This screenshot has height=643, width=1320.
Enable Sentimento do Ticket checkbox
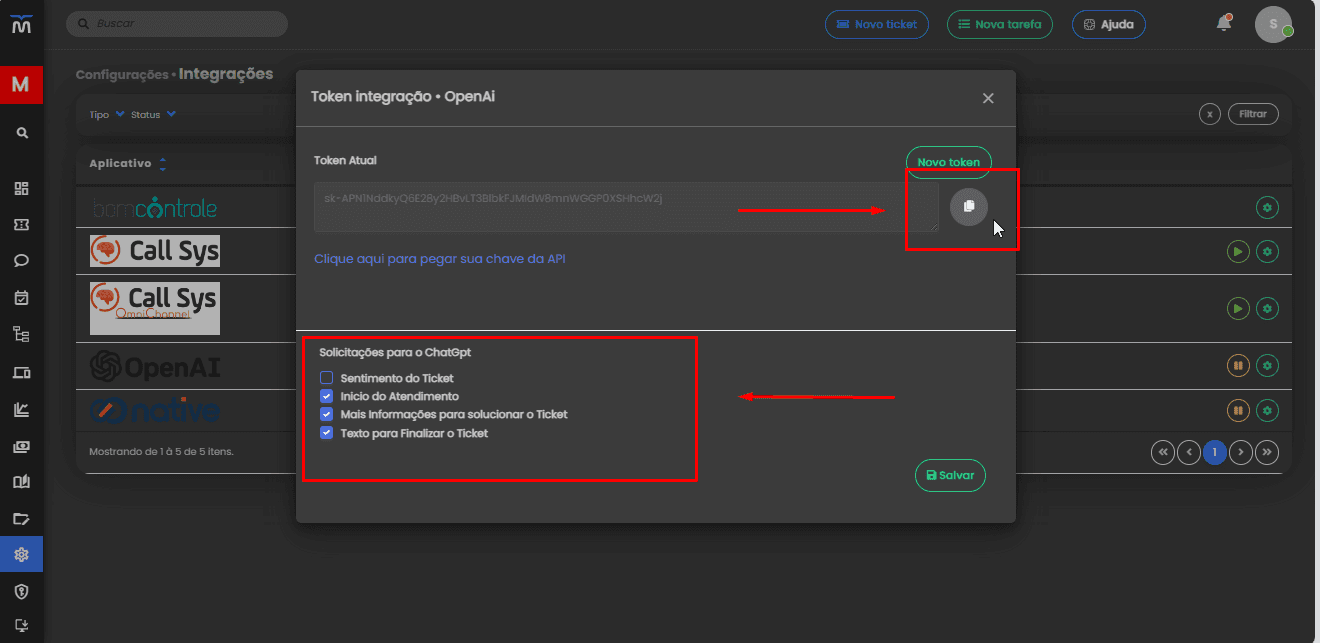pyautogui.click(x=326, y=378)
